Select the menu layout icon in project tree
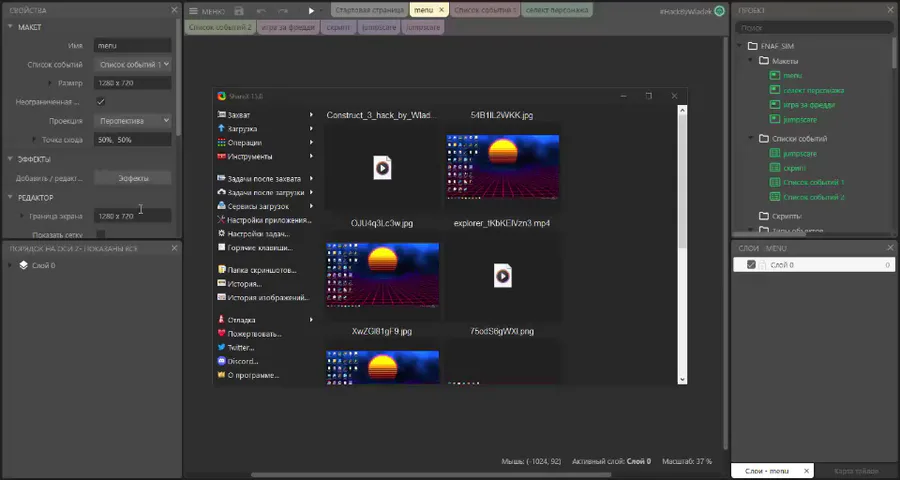 point(774,75)
